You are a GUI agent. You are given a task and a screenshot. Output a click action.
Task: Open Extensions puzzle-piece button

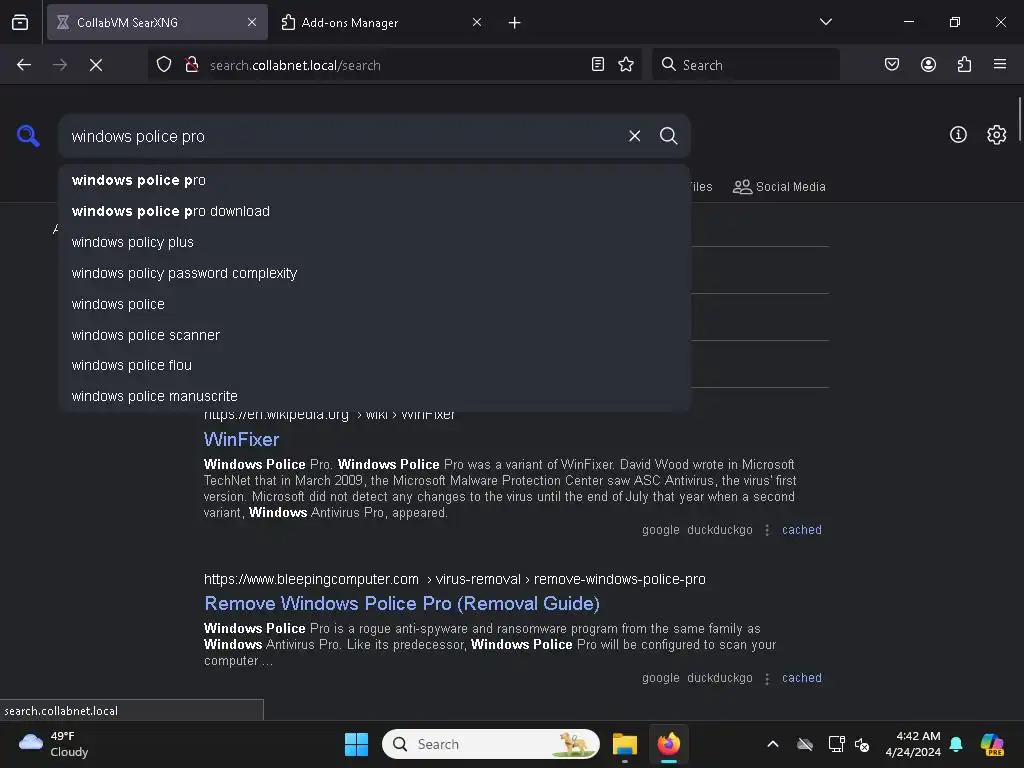pos(965,64)
